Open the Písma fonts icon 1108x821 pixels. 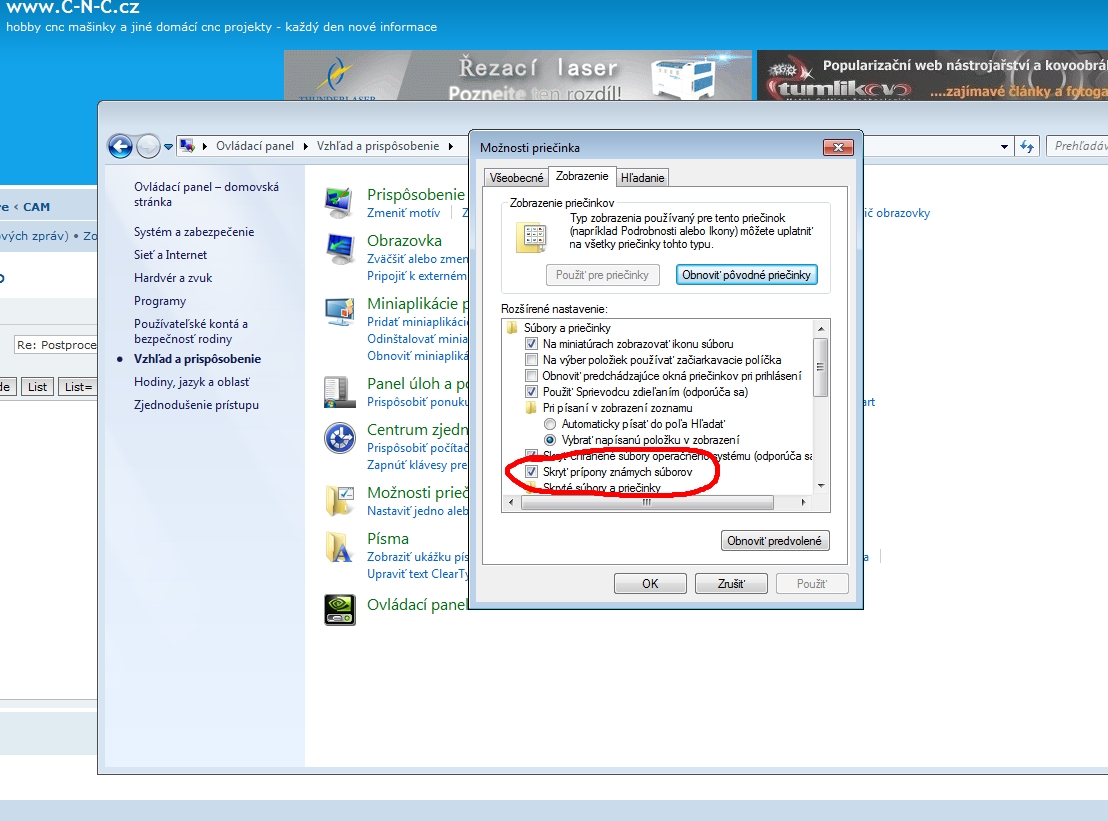[339, 547]
